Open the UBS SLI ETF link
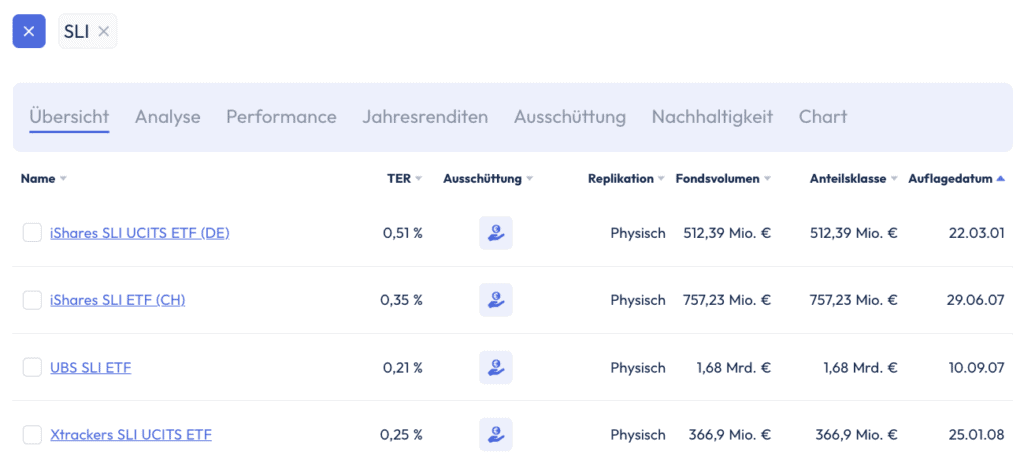The height and width of the screenshot is (464, 1024). pos(91,367)
